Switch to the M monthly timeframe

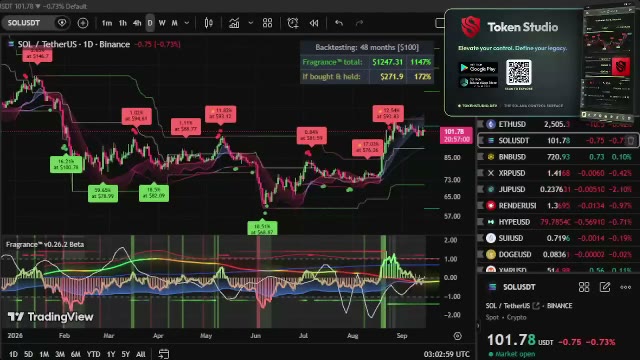tap(175, 23)
